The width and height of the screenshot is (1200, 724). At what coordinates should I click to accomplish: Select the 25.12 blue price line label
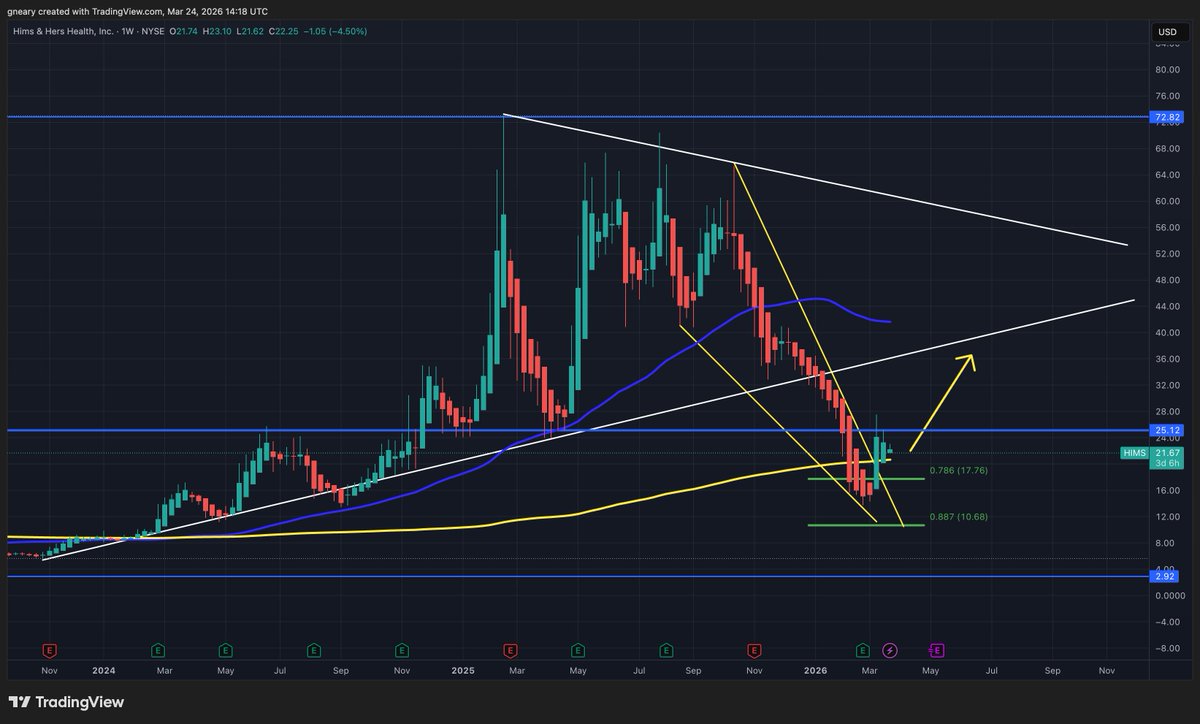pyautogui.click(x=1166, y=431)
